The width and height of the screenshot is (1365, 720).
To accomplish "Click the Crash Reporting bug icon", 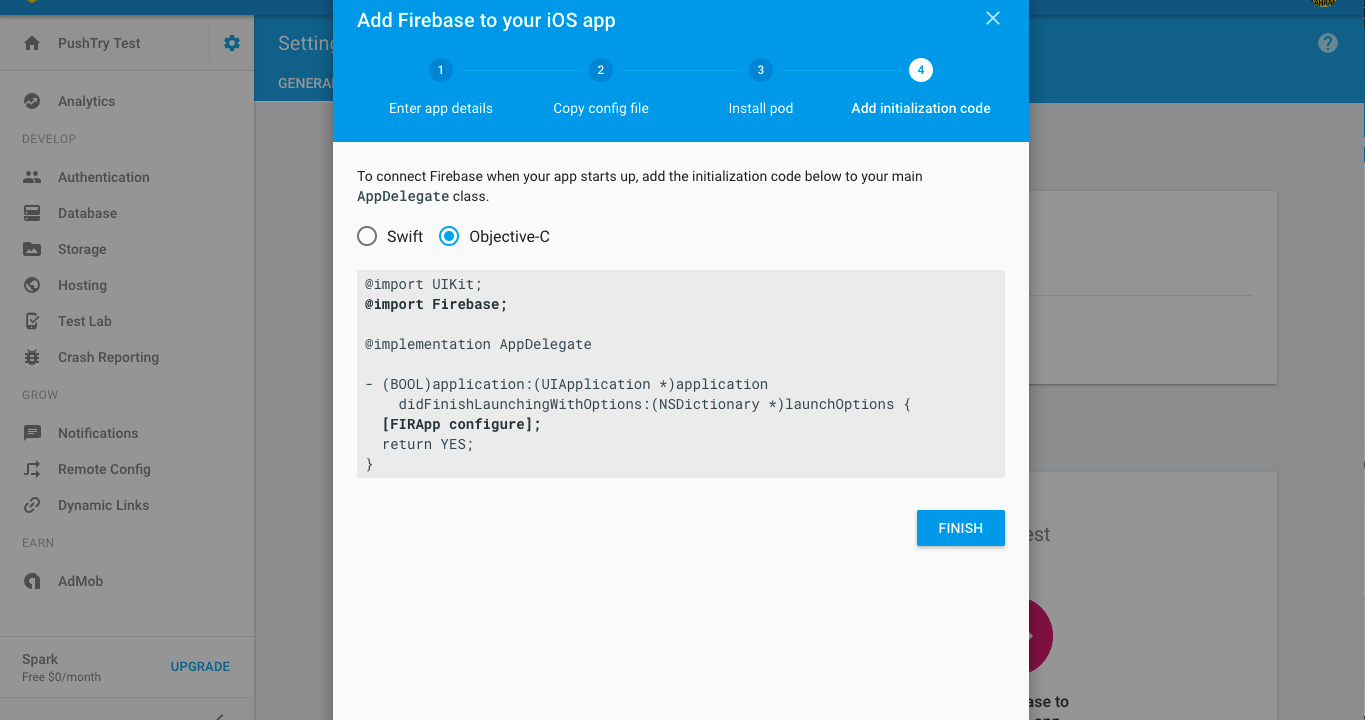I will 32,357.
